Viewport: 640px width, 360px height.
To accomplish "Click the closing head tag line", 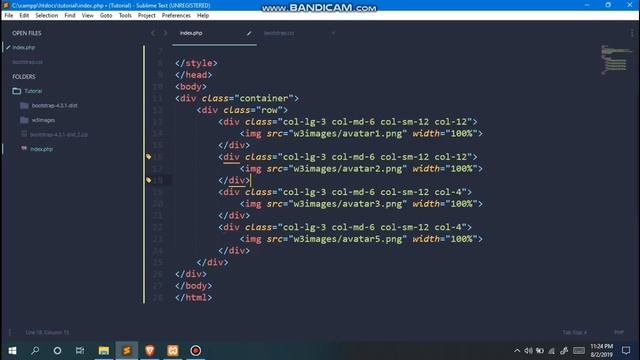I will [x=193, y=75].
